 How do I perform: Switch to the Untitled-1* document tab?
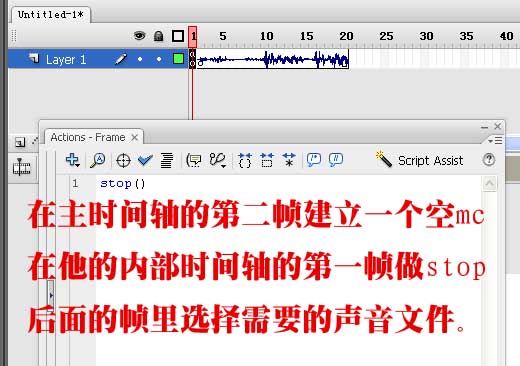point(51,15)
